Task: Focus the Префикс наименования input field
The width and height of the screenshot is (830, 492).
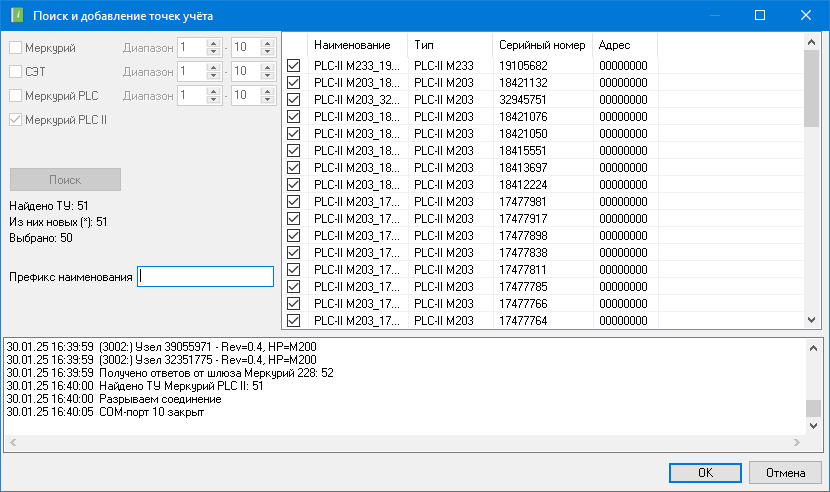Action: click(x=205, y=276)
